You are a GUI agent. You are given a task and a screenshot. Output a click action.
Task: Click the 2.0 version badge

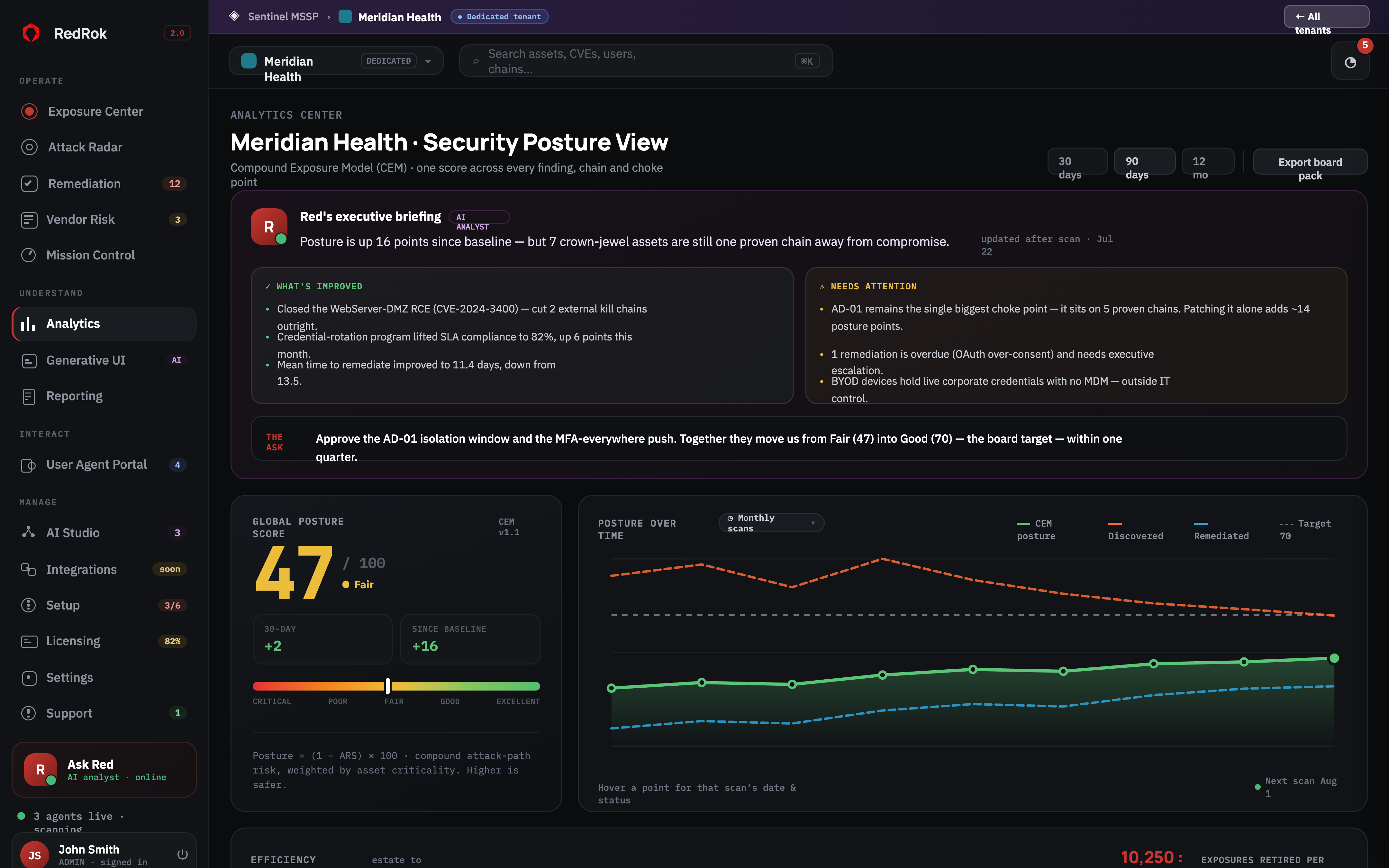(x=177, y=33)
